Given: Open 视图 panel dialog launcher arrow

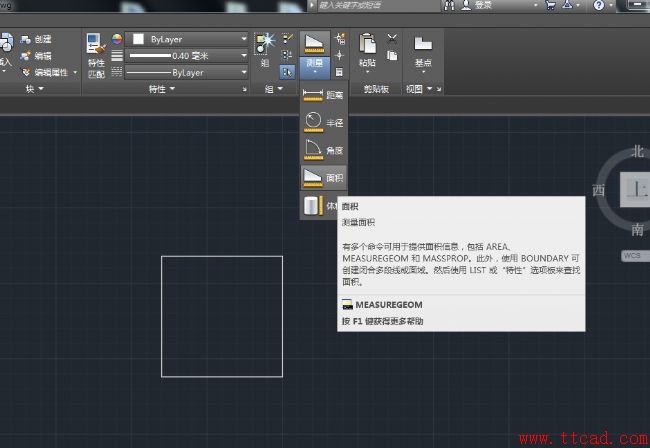Looking at the screenshot, I should click(x=439, y=89).
